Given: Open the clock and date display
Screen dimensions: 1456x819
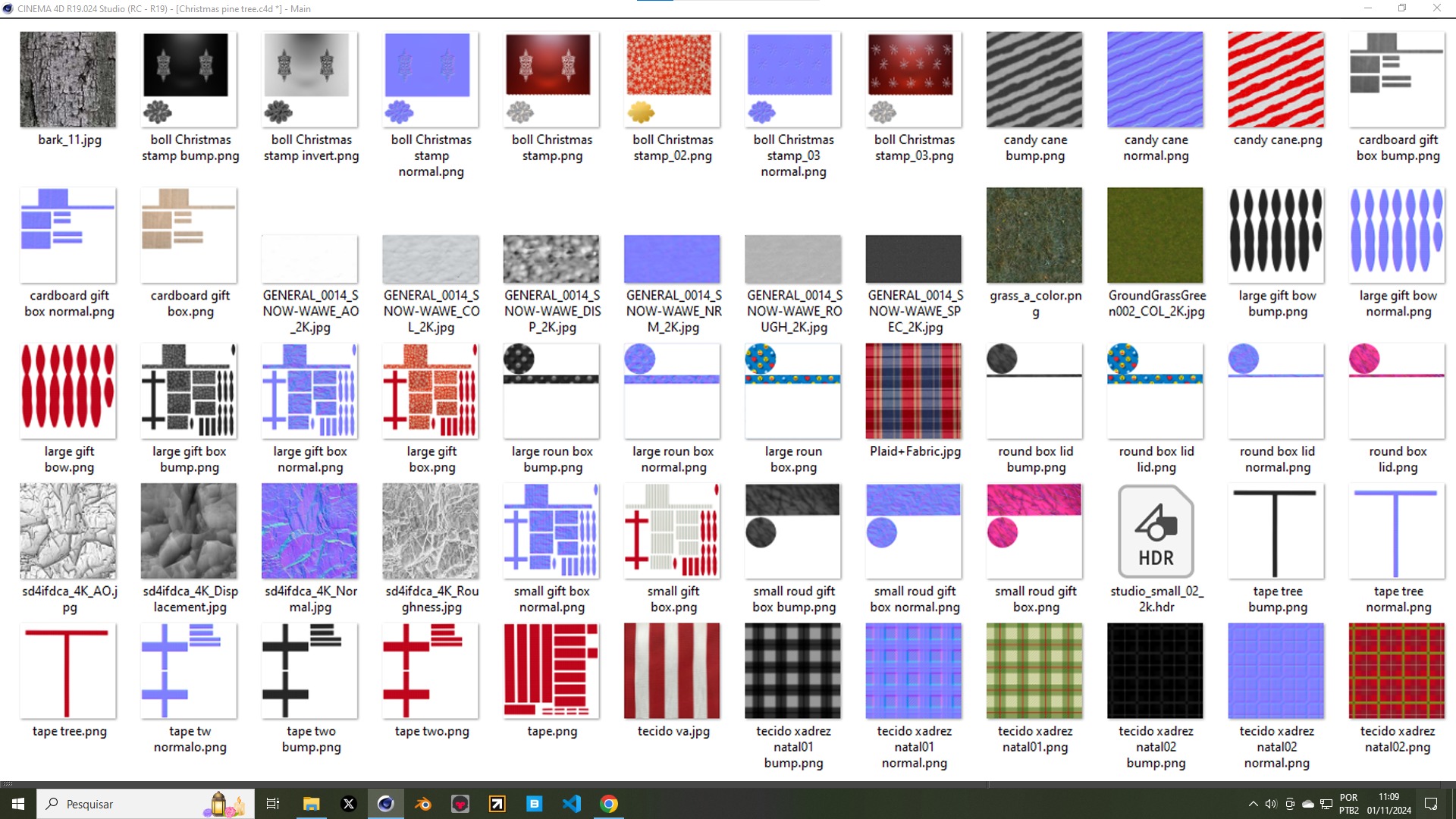Looking at the screenshot, I should coord(1389,804).
